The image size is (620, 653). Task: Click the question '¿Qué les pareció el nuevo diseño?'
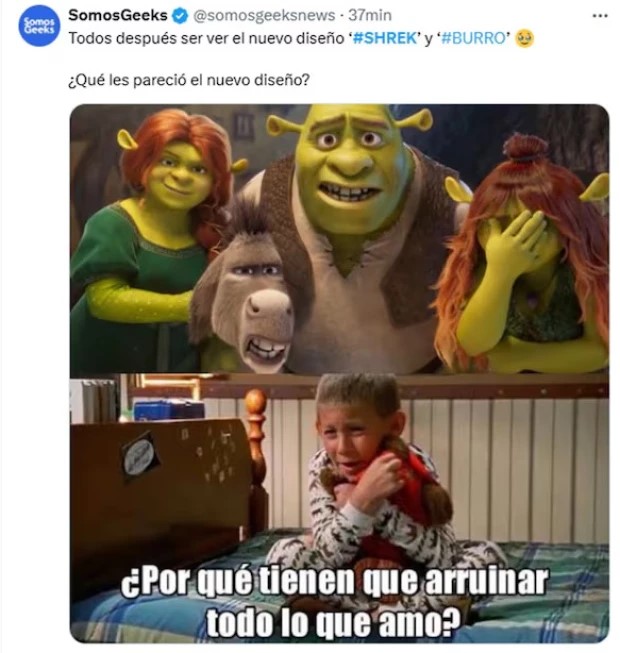(x=189, y=80)
